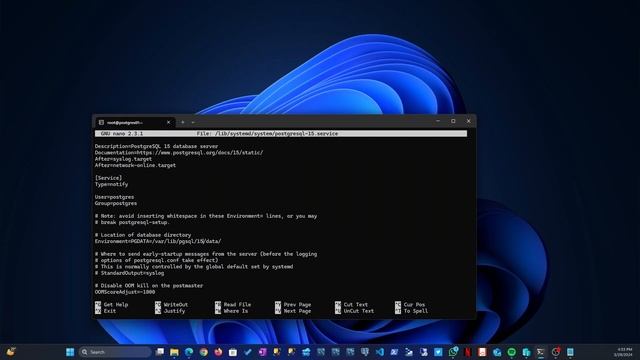The width and height of the screenshot is (640, 360).
Task: Click the '# Location of database directory' comment
Action: click(143, 235)
